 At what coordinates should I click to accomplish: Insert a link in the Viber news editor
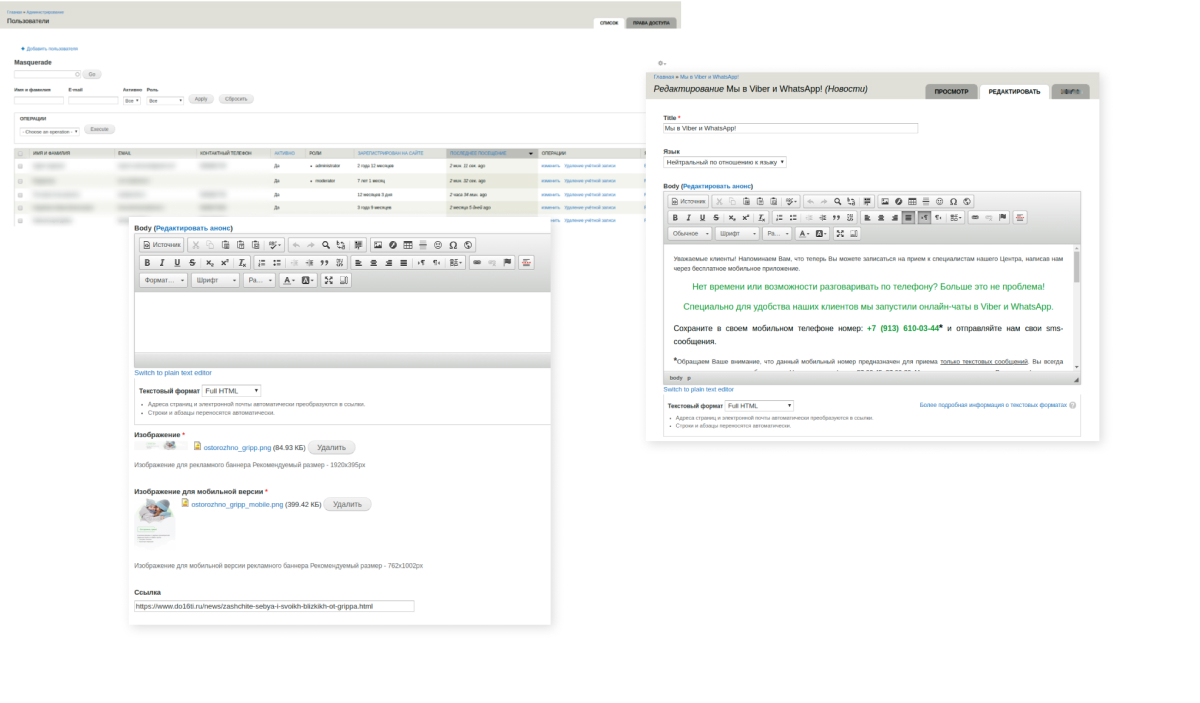click(x=976, y=217)
